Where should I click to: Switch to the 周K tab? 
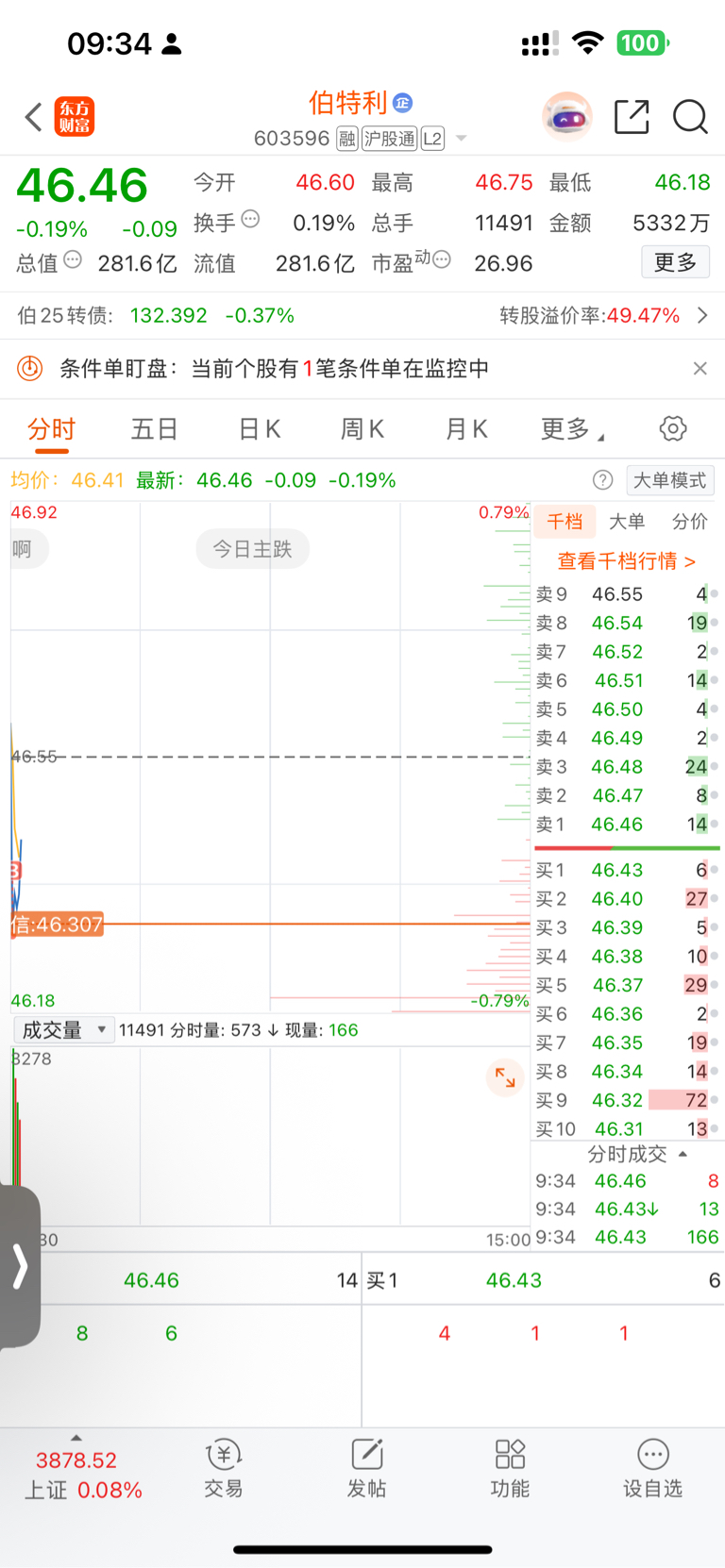click(x=362, y=429)
